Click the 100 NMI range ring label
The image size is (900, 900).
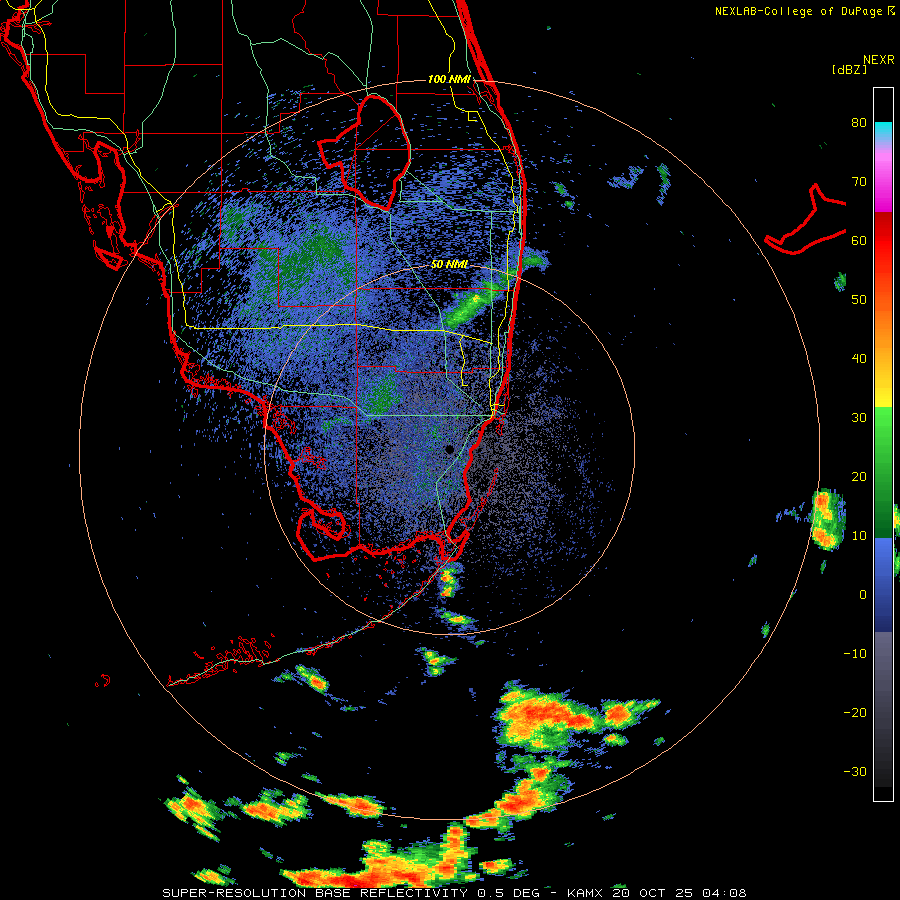point(449,79)
